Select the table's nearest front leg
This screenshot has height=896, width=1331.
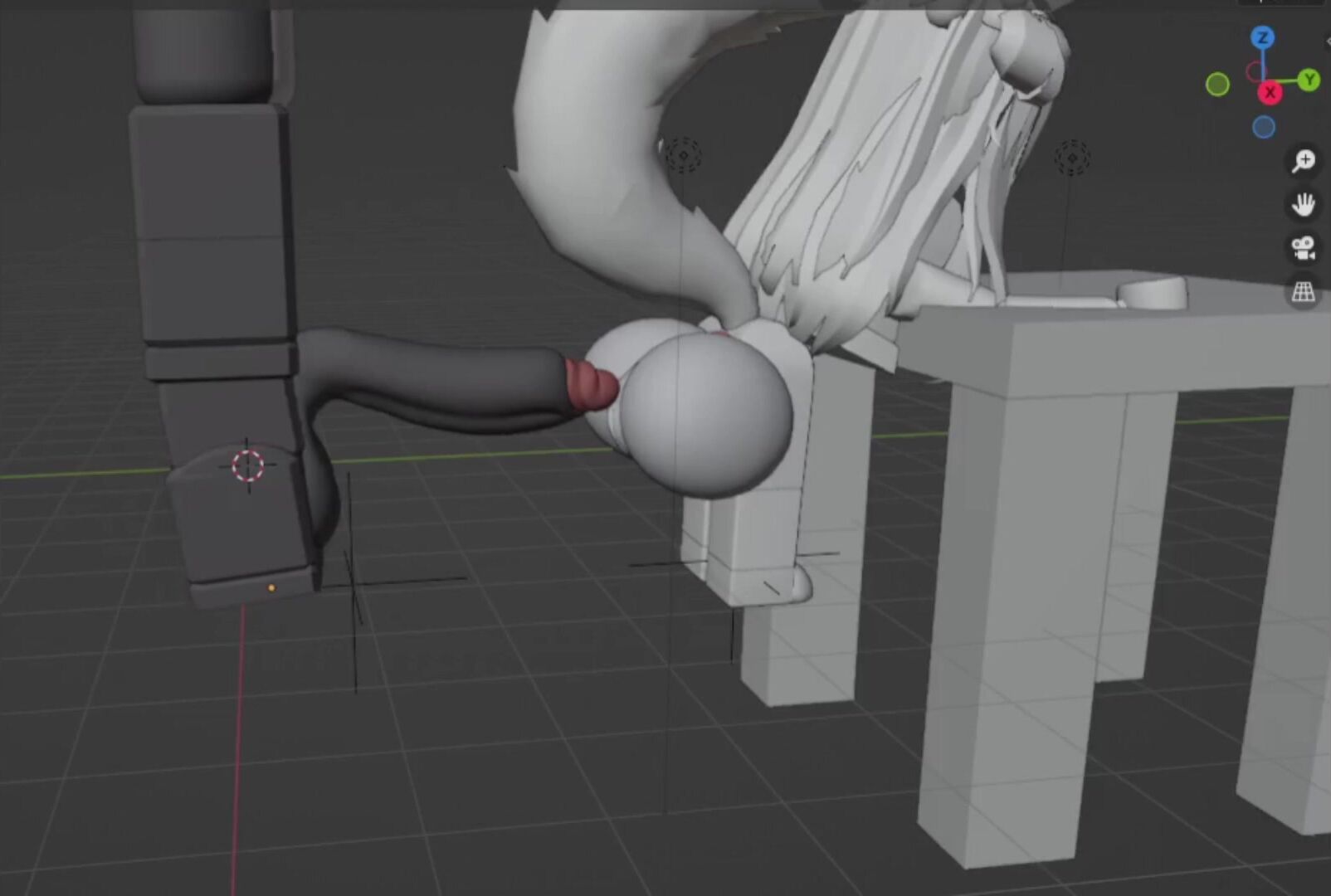click(x=1008, y=622)
